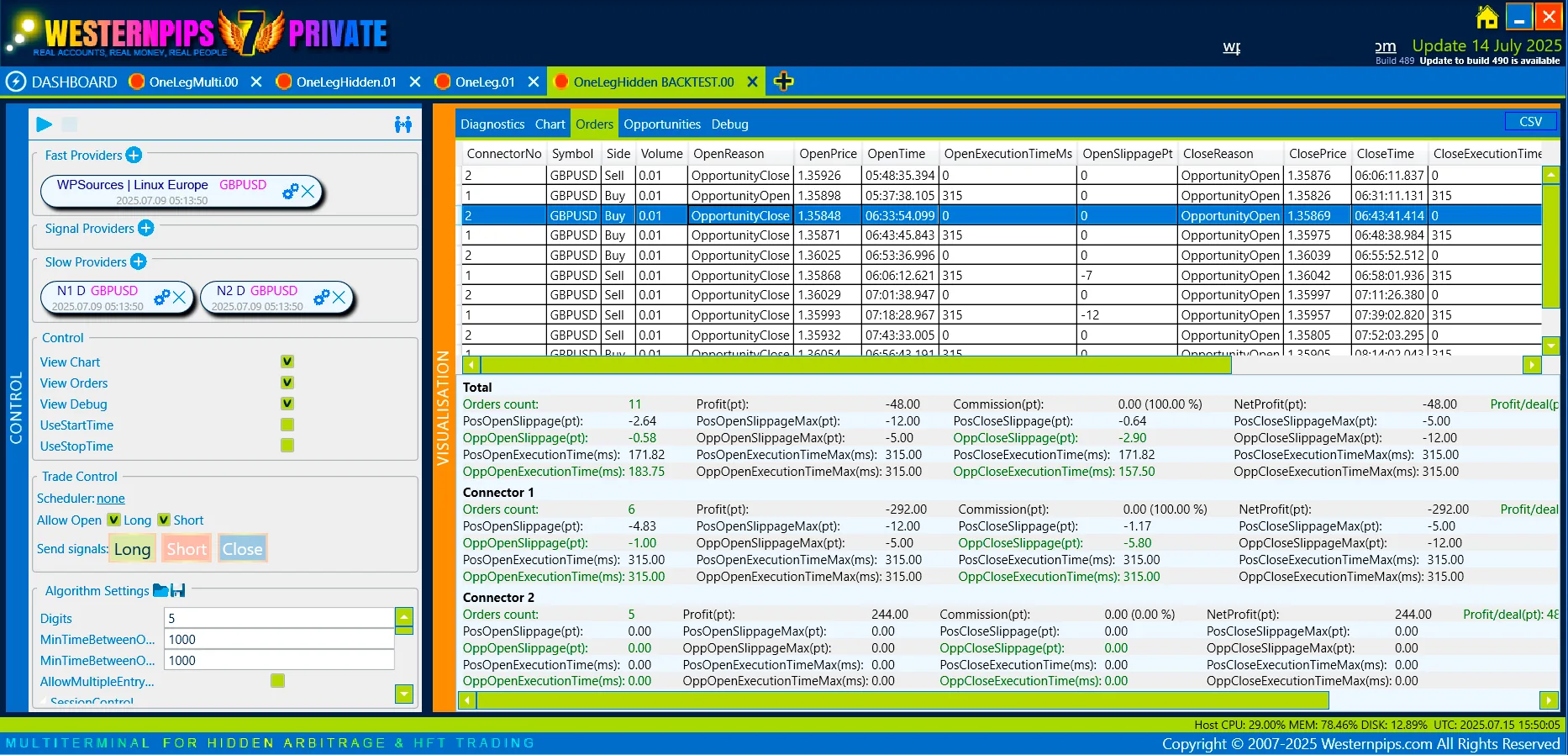Send the Long signal
The width and height of the screenshot is (1568, 755).
(133, 549)
